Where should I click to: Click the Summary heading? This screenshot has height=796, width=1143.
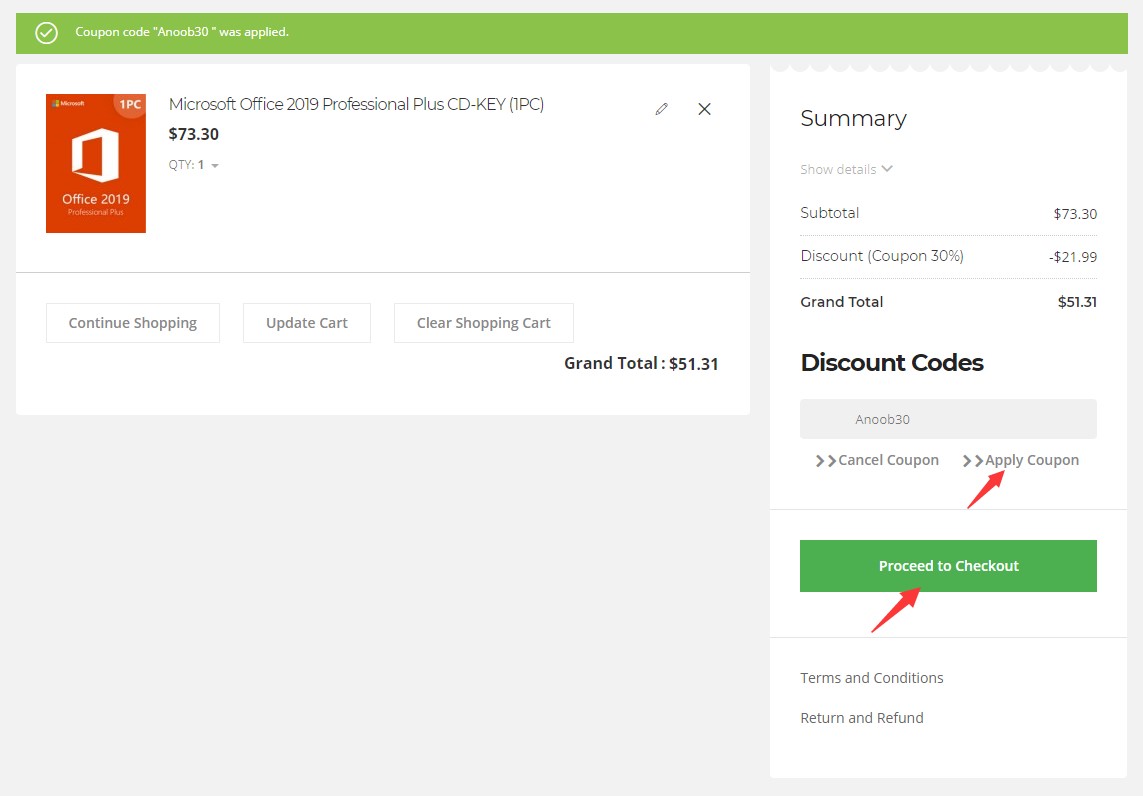tap(853, 118)
